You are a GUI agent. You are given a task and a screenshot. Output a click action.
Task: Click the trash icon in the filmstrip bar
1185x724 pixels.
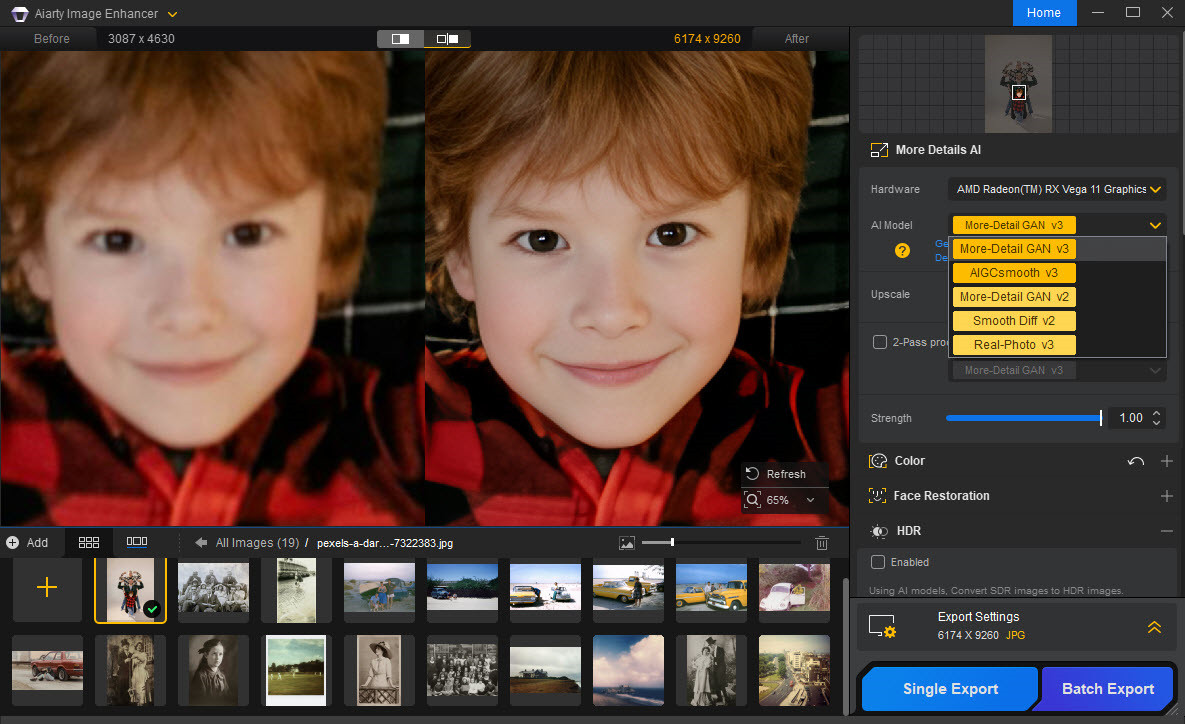click(x=822, y=542)
